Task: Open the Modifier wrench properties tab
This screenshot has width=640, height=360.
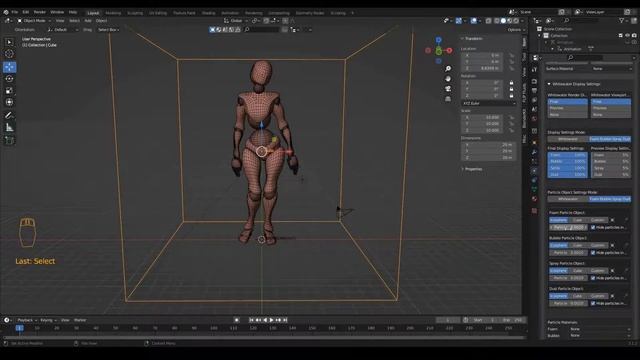Action: [534, 152]
